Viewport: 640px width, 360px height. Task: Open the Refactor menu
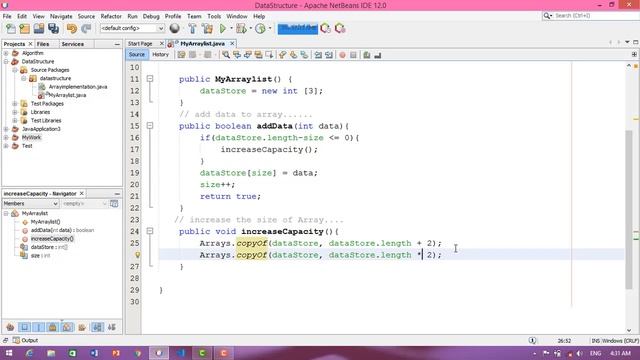coord(111,16)
